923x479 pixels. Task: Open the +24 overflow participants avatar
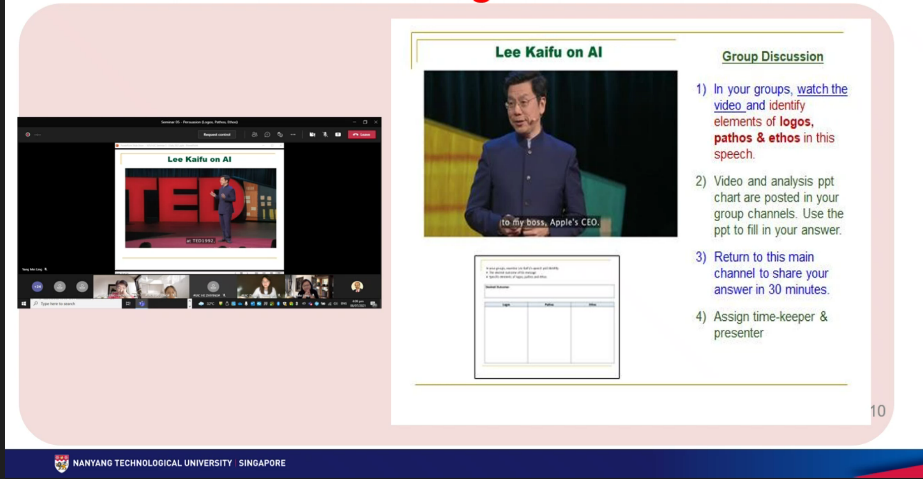(37, 286)
